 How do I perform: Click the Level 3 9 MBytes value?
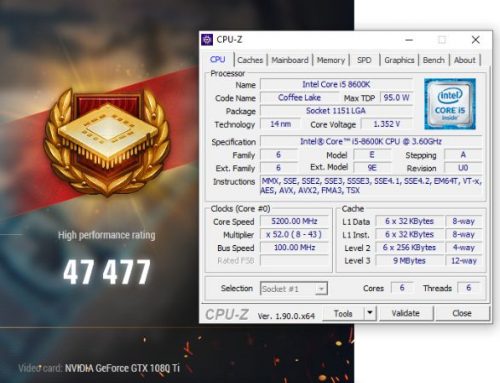(410, 260)
